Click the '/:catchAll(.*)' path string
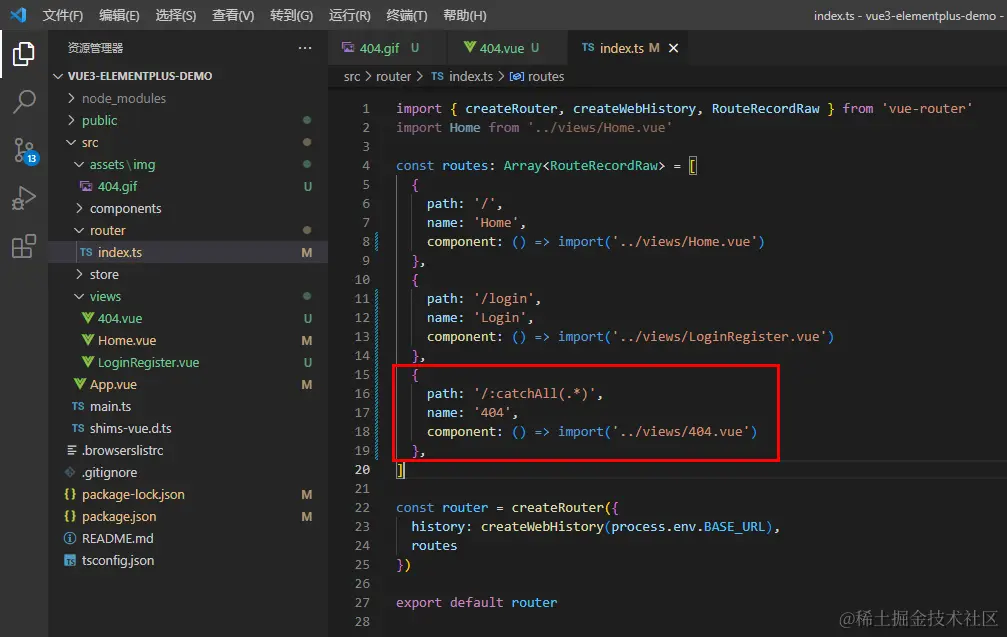The width and height of the screenshot is (1007, 637). tap(534, 394)
